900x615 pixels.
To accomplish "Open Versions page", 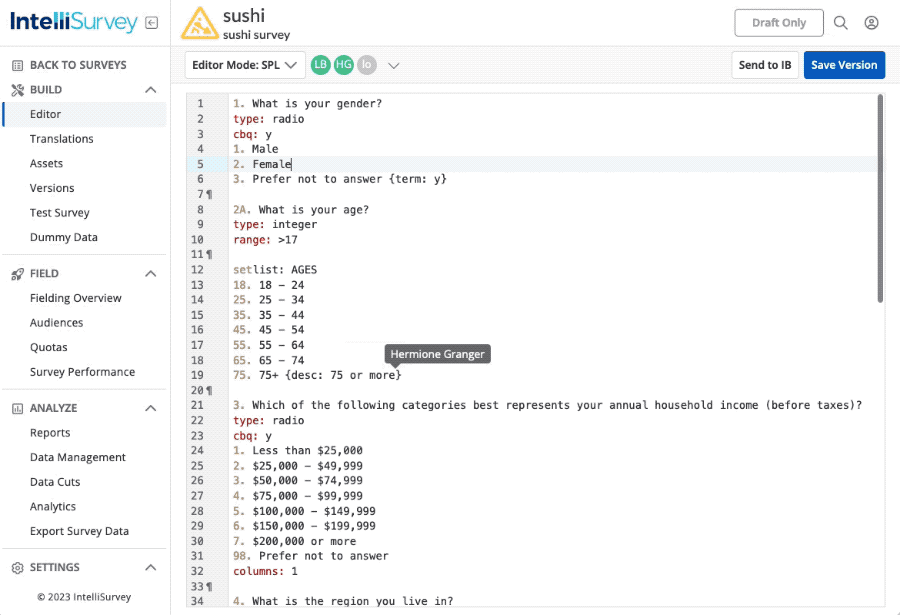I will tap(52, 188).
